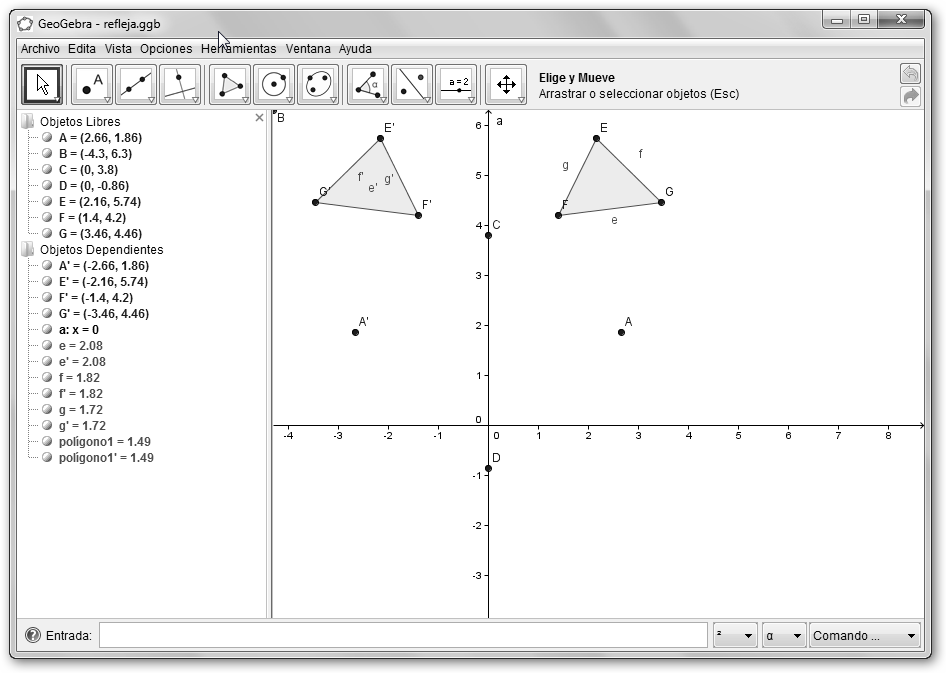The height and width of the screenshot is (673, 946).
Task: Toggle visibility bullet of point A
Action: click(47, 138)
